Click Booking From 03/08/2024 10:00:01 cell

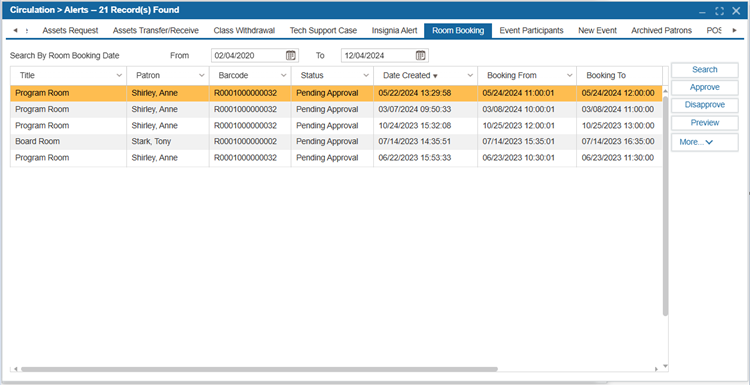[x=527, y=110]
